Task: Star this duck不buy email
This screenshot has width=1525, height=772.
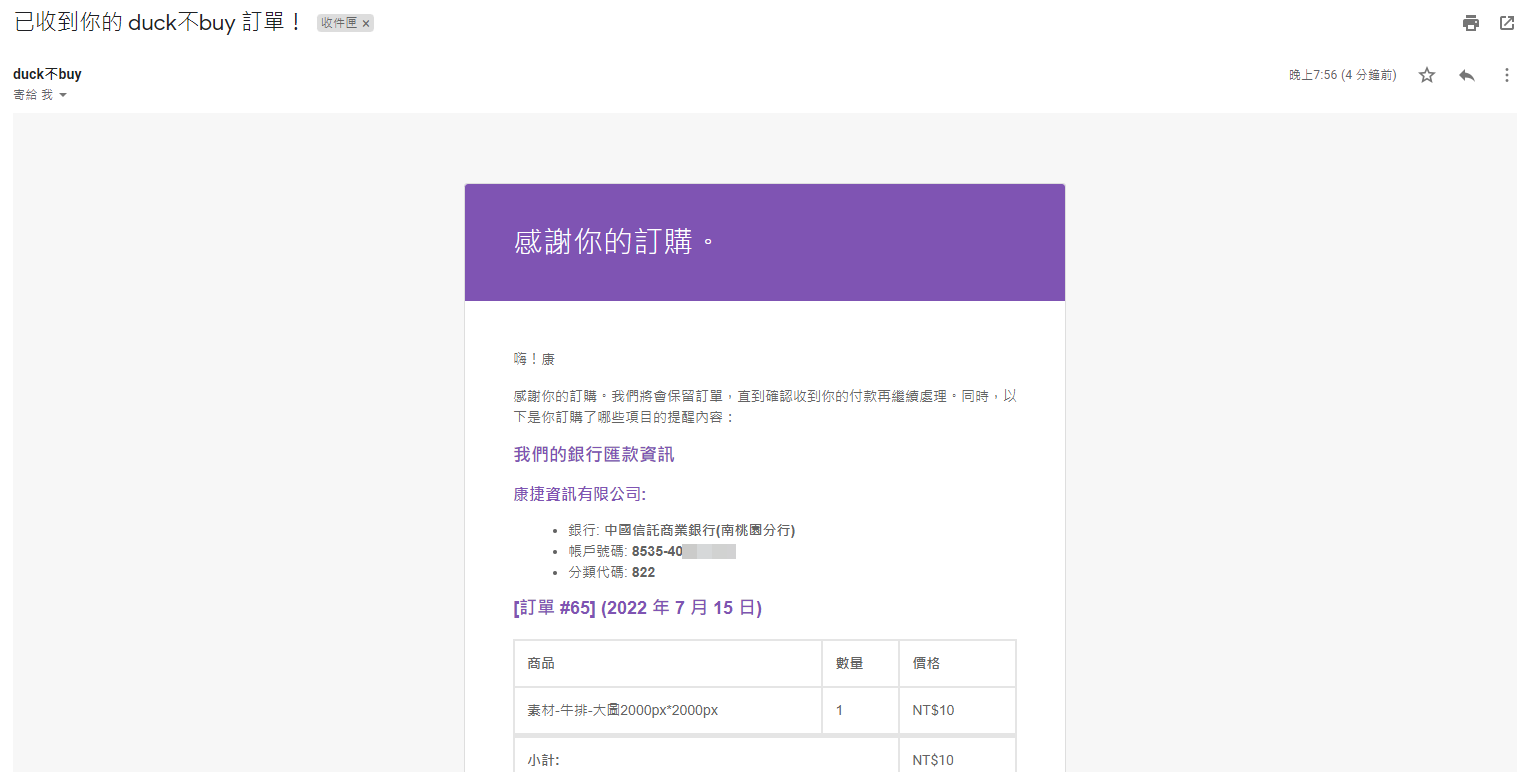Action: pos(1427,75)
